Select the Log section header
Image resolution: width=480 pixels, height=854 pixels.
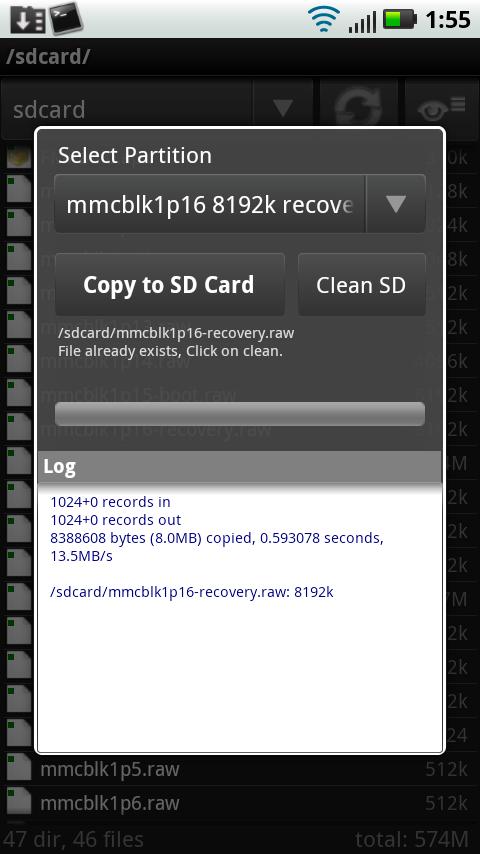(239, 467)
